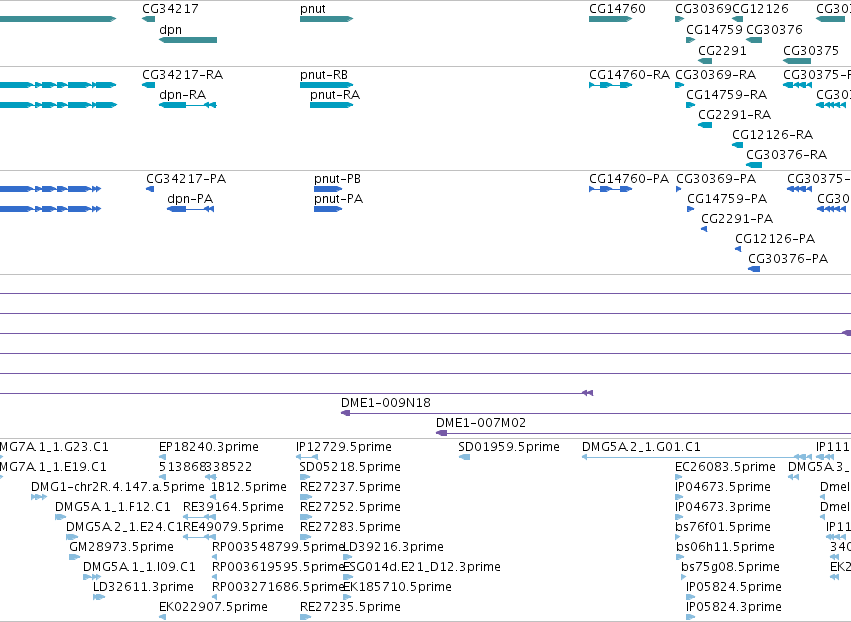Click the CG30369-RA transcript label
This screenshot has width=851, height=622.
[x=715, y=75]
